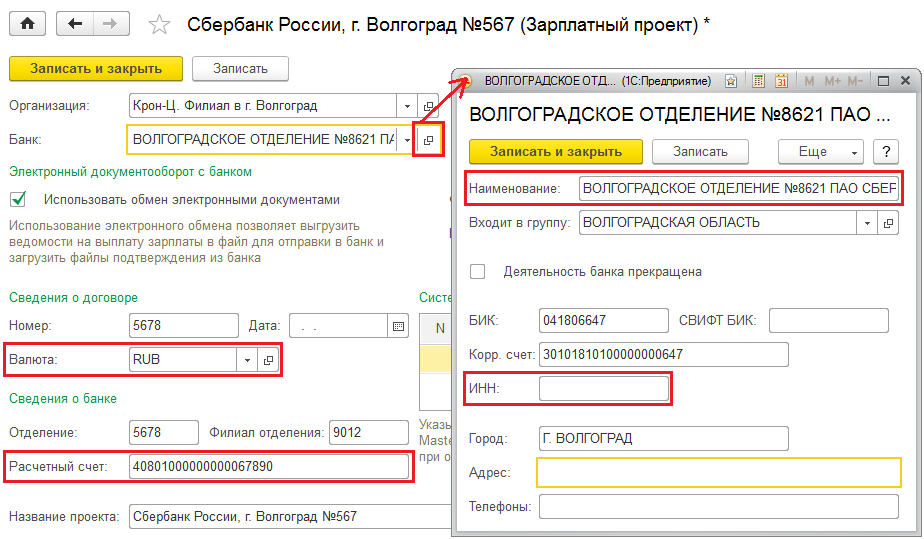Click the Город field
The image size is (924, 539).
[664, 439]
